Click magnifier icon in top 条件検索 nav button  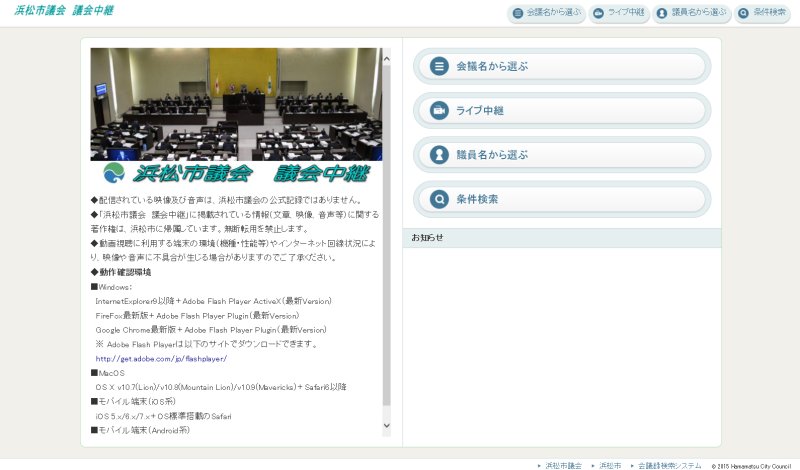(743, 13)
